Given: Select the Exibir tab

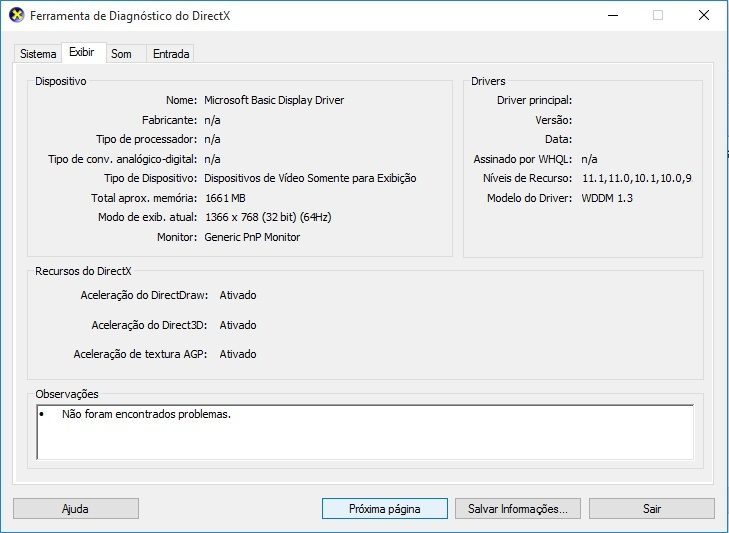Looking at the screenshot, I should 82,52.
